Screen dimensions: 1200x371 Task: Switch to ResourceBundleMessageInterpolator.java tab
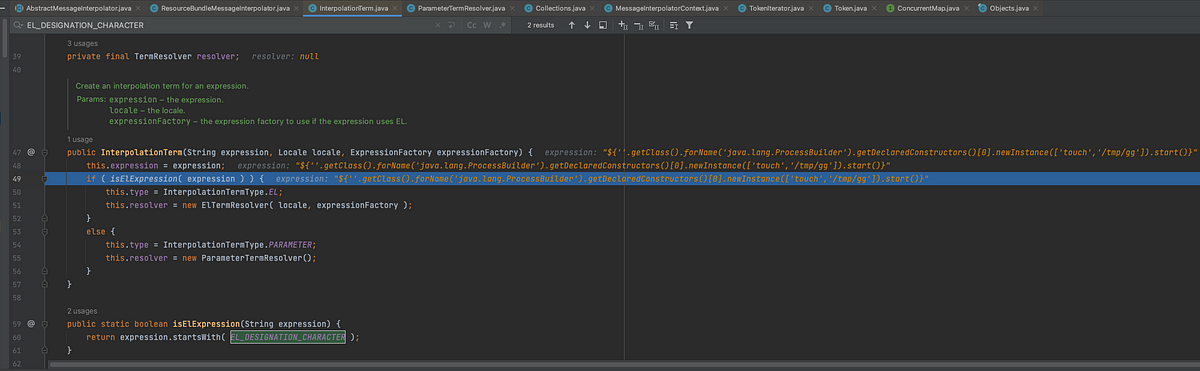tap(225, 8)
